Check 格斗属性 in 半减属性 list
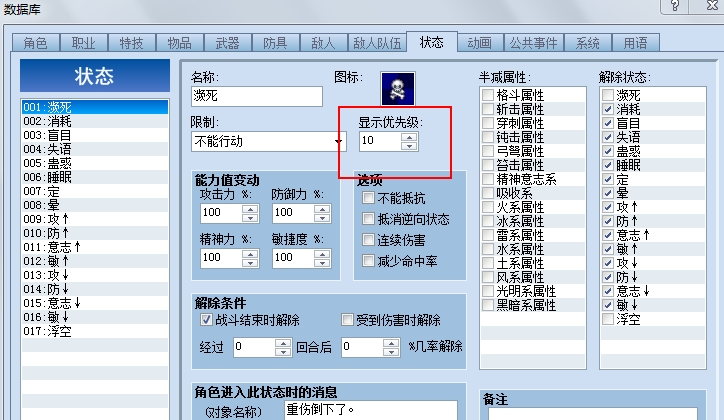Image resolution: width=724 pixels, height=420 pixels. coord(488,95)
